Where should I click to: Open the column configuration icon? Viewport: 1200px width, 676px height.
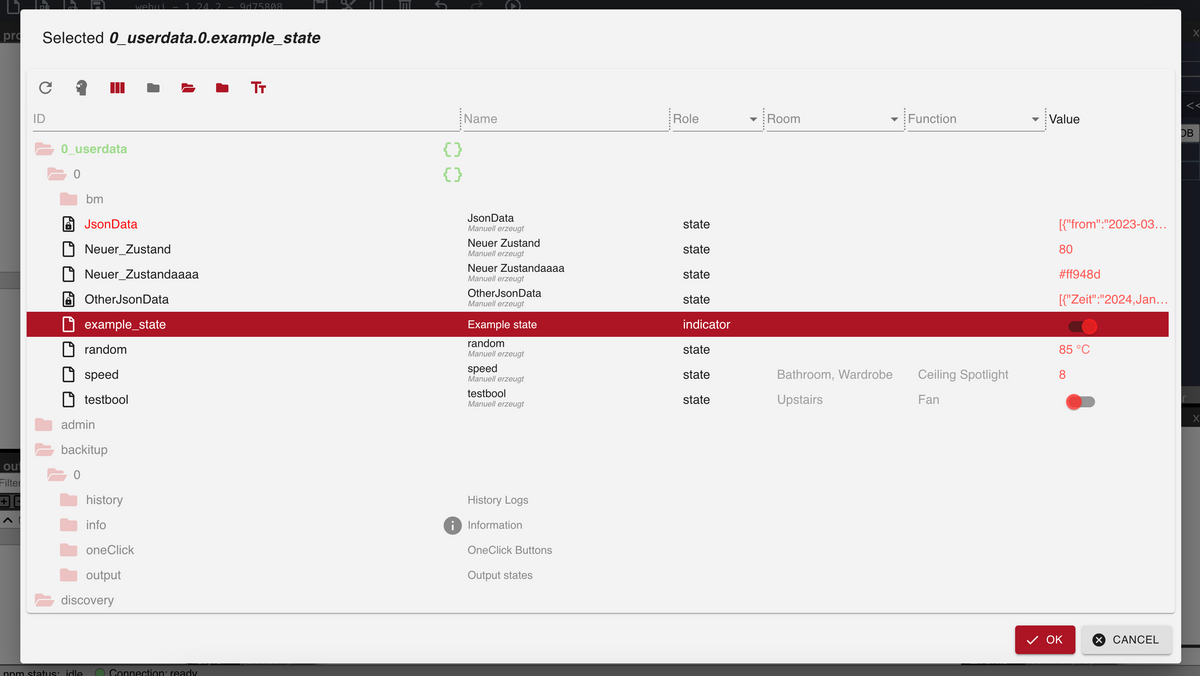(x=117, y=88)
